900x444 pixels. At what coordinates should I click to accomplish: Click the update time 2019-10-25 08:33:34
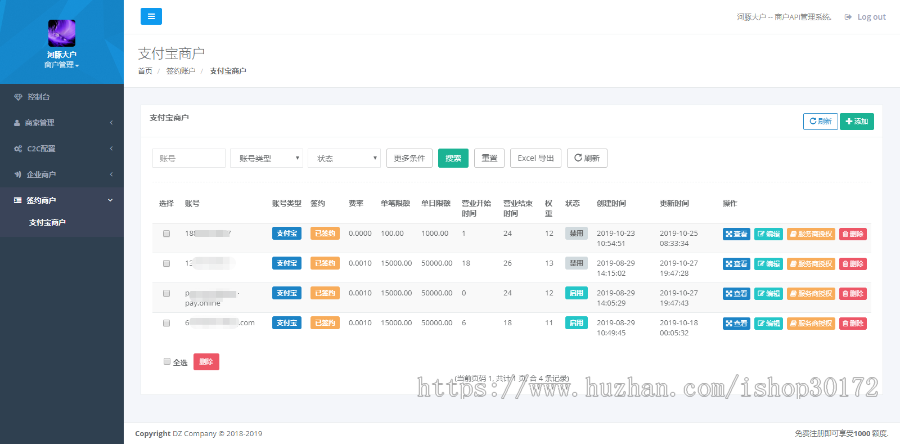click(680, 239)
